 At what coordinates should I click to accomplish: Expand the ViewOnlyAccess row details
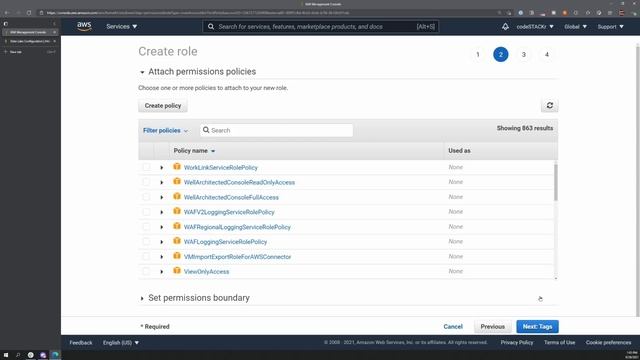(x=162, y=272)
